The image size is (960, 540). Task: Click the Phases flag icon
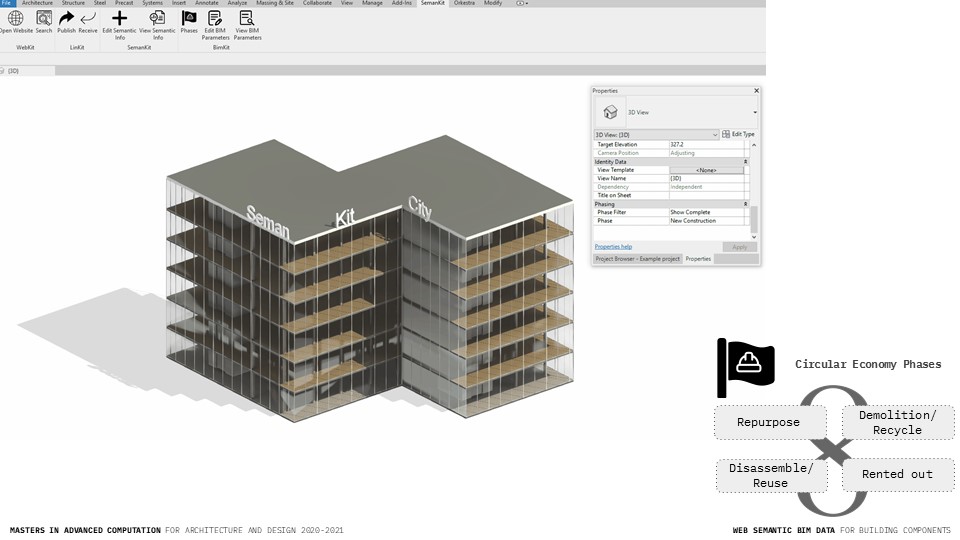[x=189, y=19]
